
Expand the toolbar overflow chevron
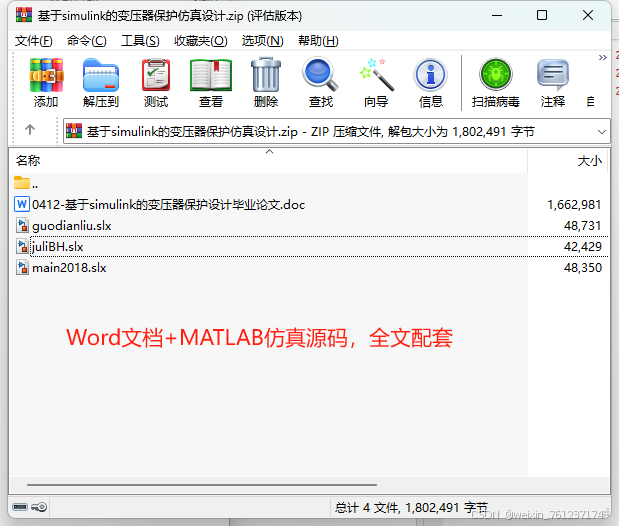602,58
